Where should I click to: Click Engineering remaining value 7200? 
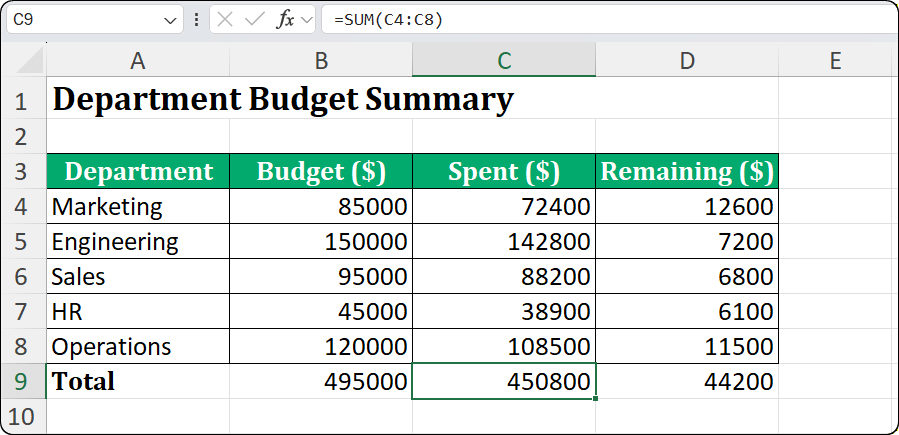[687, 241]
